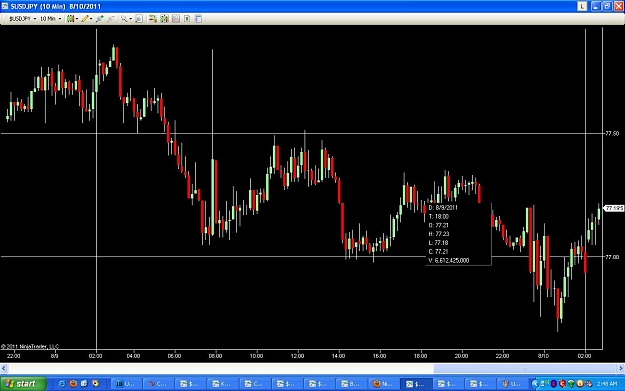
Task: Toggle the Chart Trader icon with red-green bars
Action: click(153, 19)
